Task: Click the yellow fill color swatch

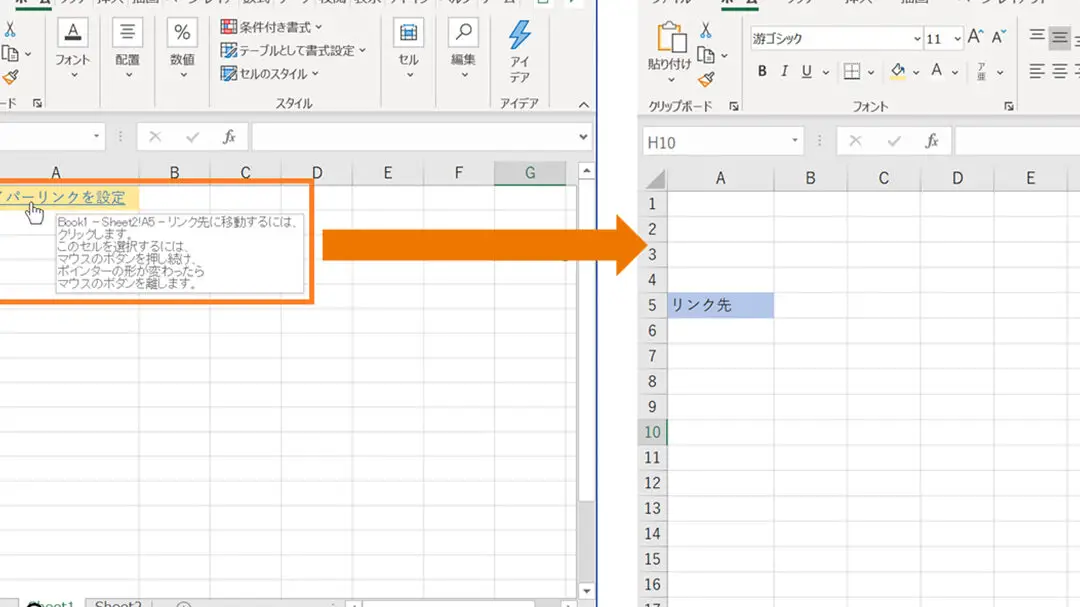Action: [x=898, y=78]
